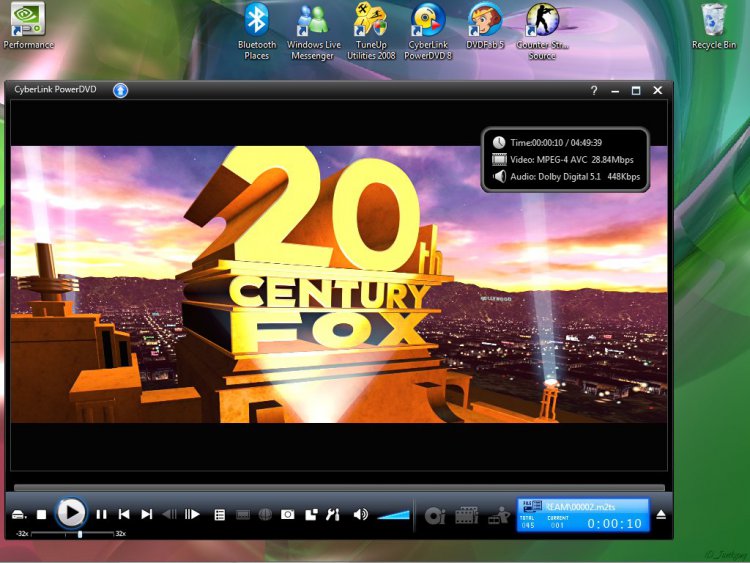Mute audio with the speaker icon
This screenshot has height=563, width=750.
coord(360,514)
